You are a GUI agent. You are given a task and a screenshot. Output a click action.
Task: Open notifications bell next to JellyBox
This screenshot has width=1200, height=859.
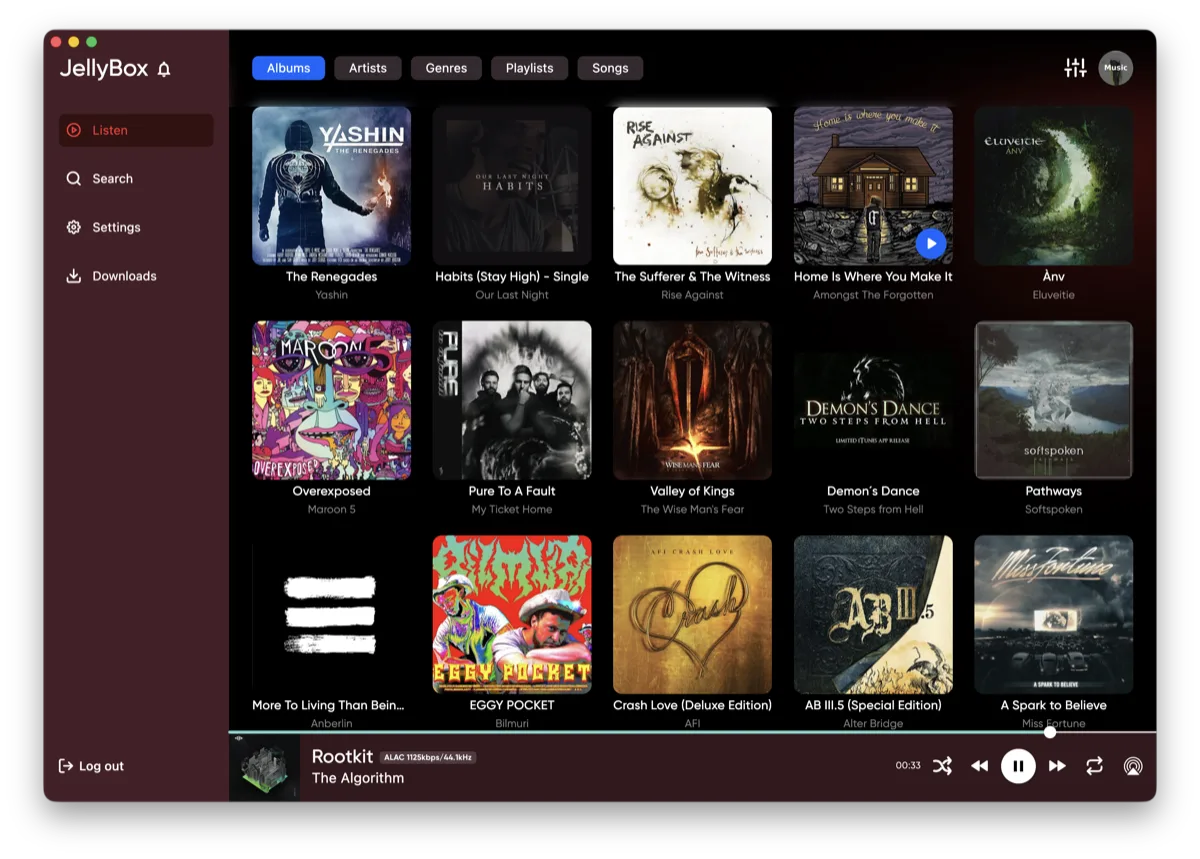(164, 69)
